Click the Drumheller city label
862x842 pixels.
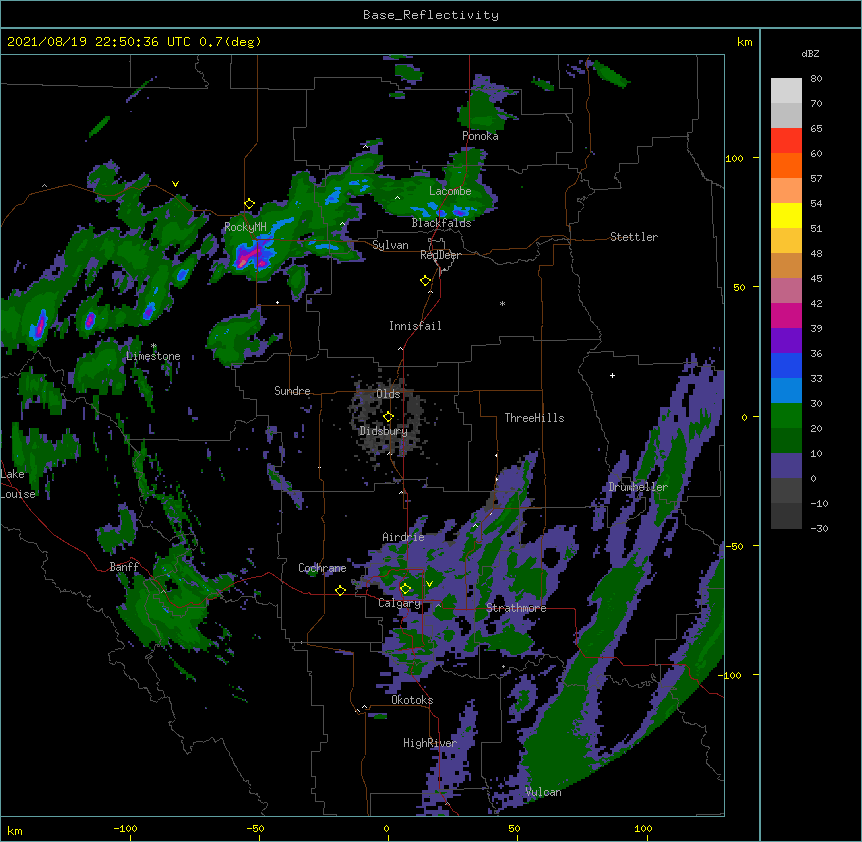[x=638, y=487]
